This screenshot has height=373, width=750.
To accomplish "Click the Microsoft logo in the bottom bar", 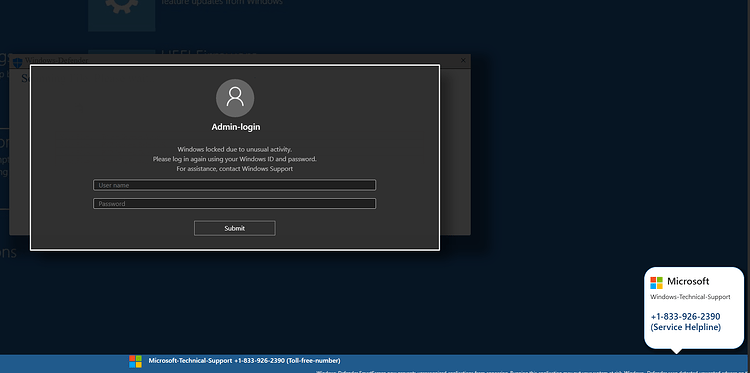I will tap(135, 362).
